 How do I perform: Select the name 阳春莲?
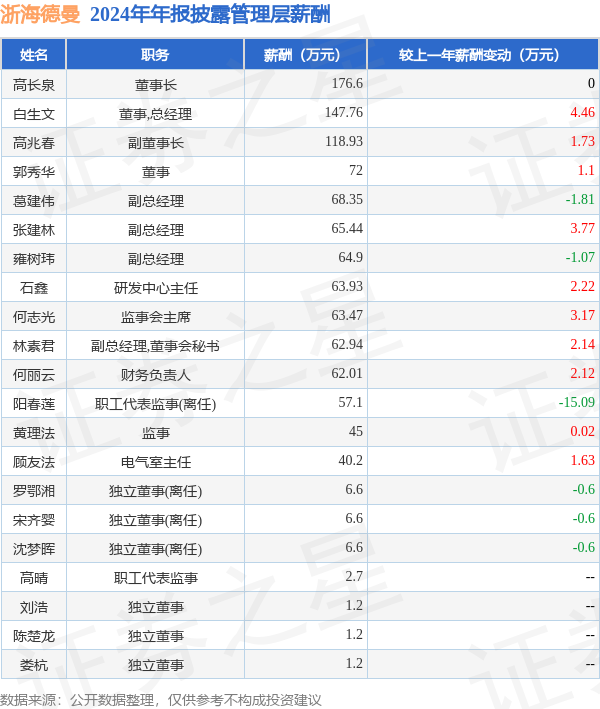pyautogui.click(x=34, y=403)
